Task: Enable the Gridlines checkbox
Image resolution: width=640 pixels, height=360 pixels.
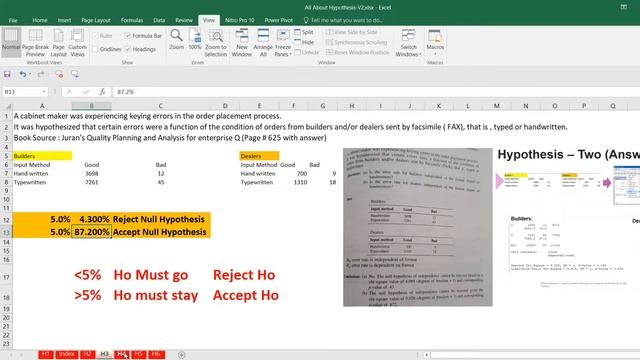Action: [96, 49]
